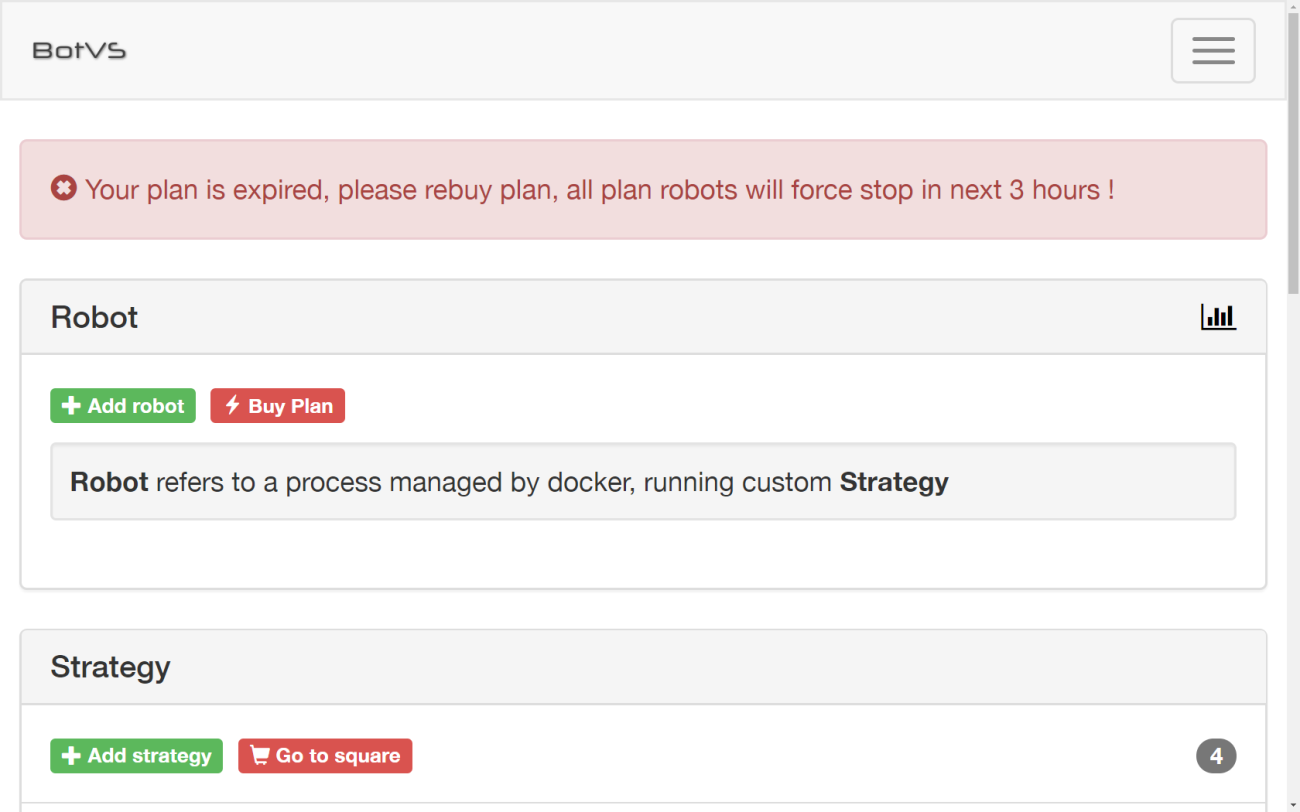Click the Add strategy button
Screen dimensions: 1300x812
tap(137, 756)
